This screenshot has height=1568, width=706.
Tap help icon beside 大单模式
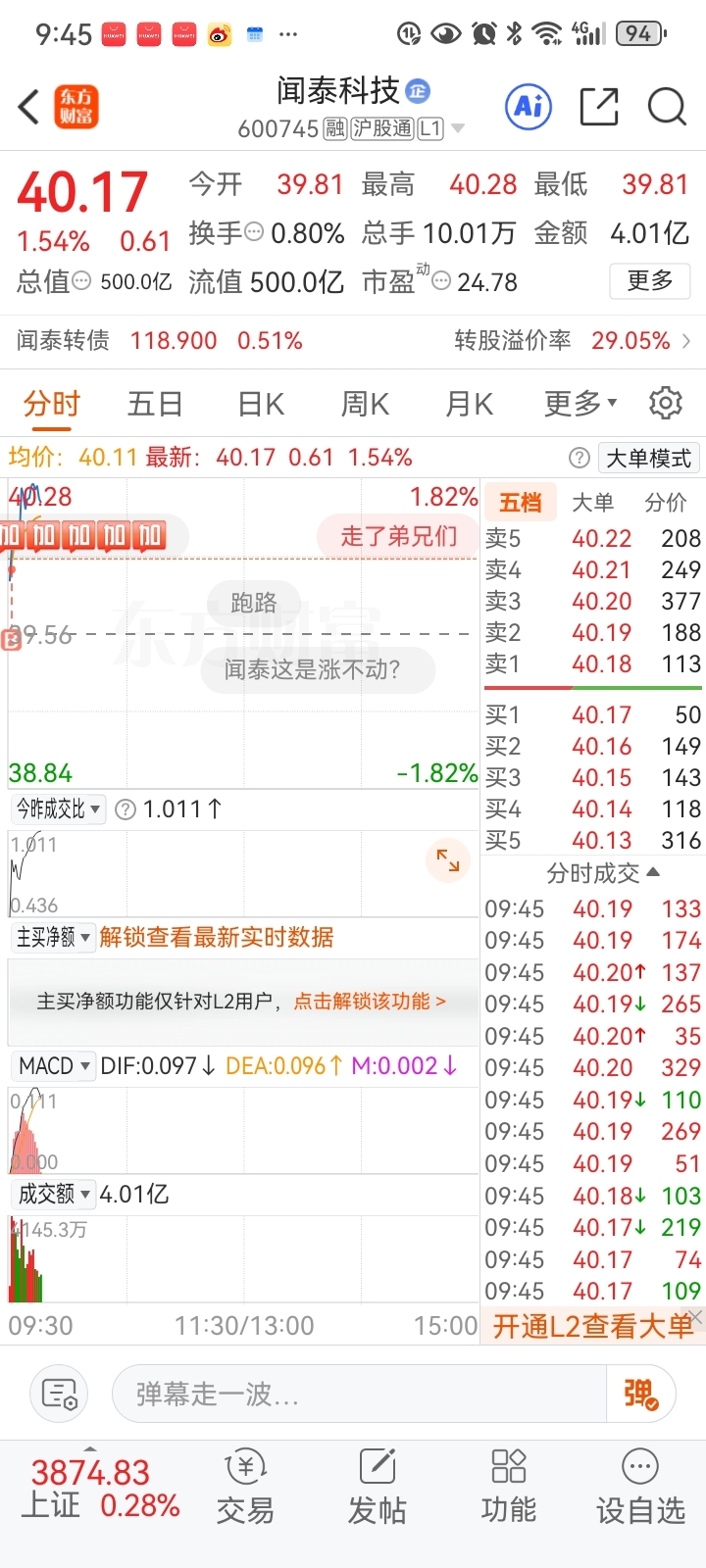click(x=580, y=458)
